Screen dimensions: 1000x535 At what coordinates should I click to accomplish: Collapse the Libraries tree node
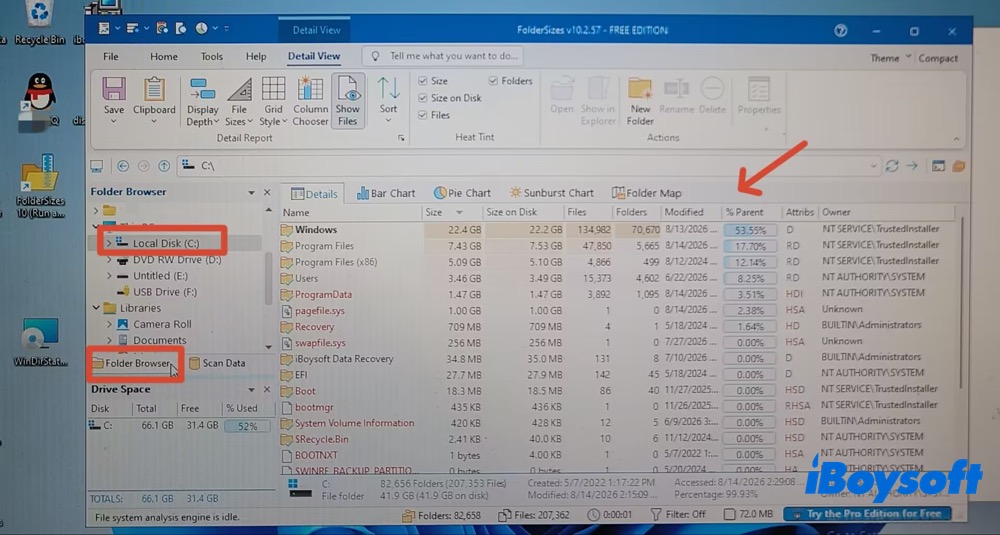tap(96, 308)
